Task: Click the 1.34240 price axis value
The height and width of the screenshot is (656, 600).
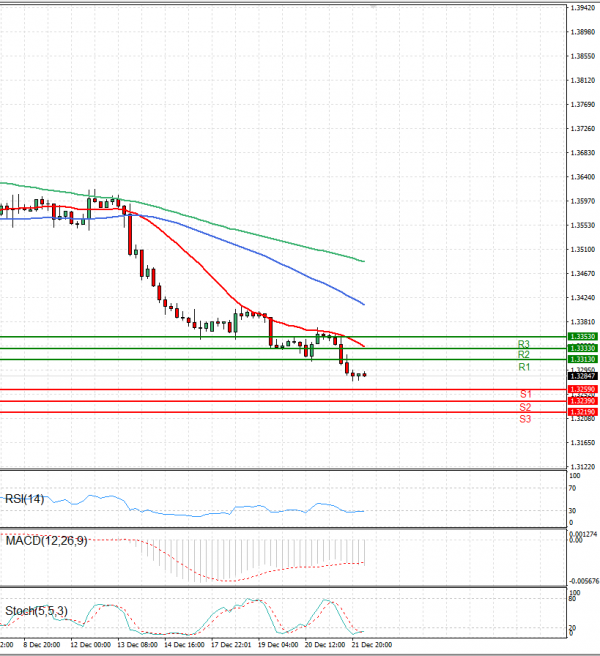Action: [583, 298]
